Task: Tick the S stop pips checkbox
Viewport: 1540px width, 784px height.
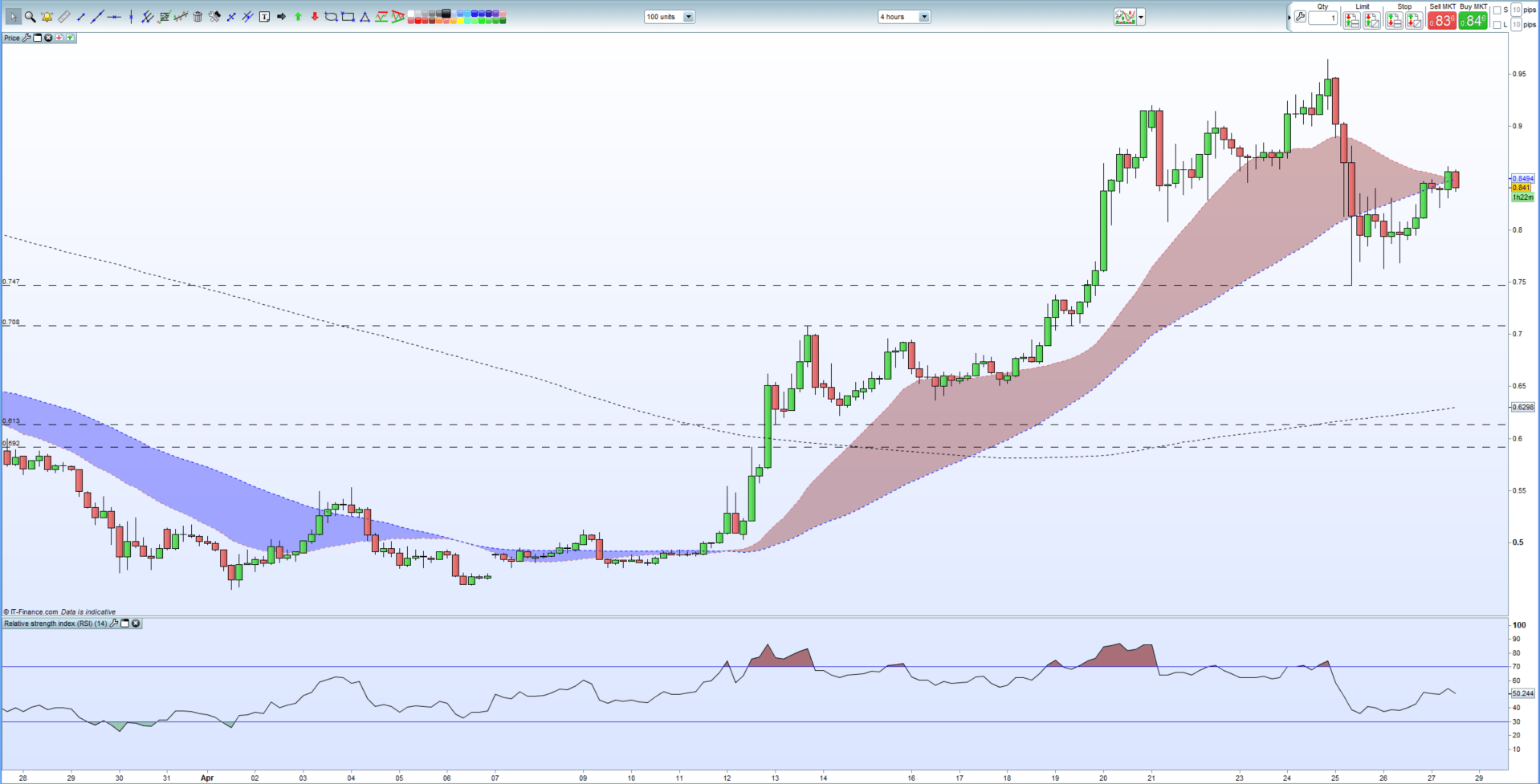Action: [x=1497, y=10]
